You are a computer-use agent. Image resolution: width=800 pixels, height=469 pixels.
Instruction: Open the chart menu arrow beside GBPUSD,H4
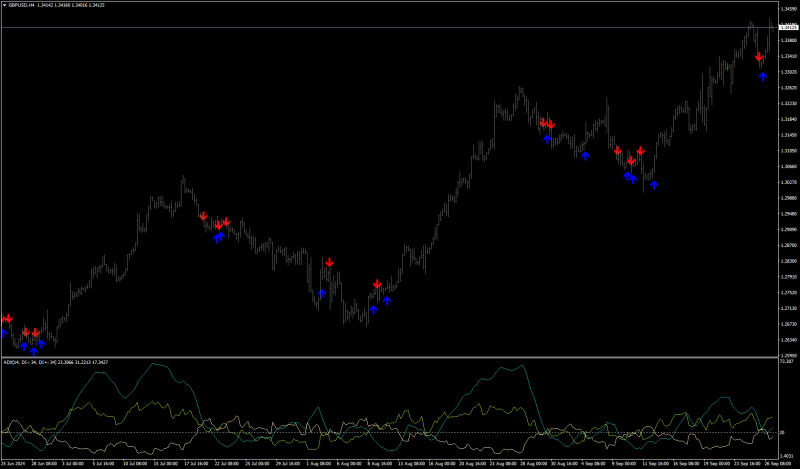click(5, 5)
